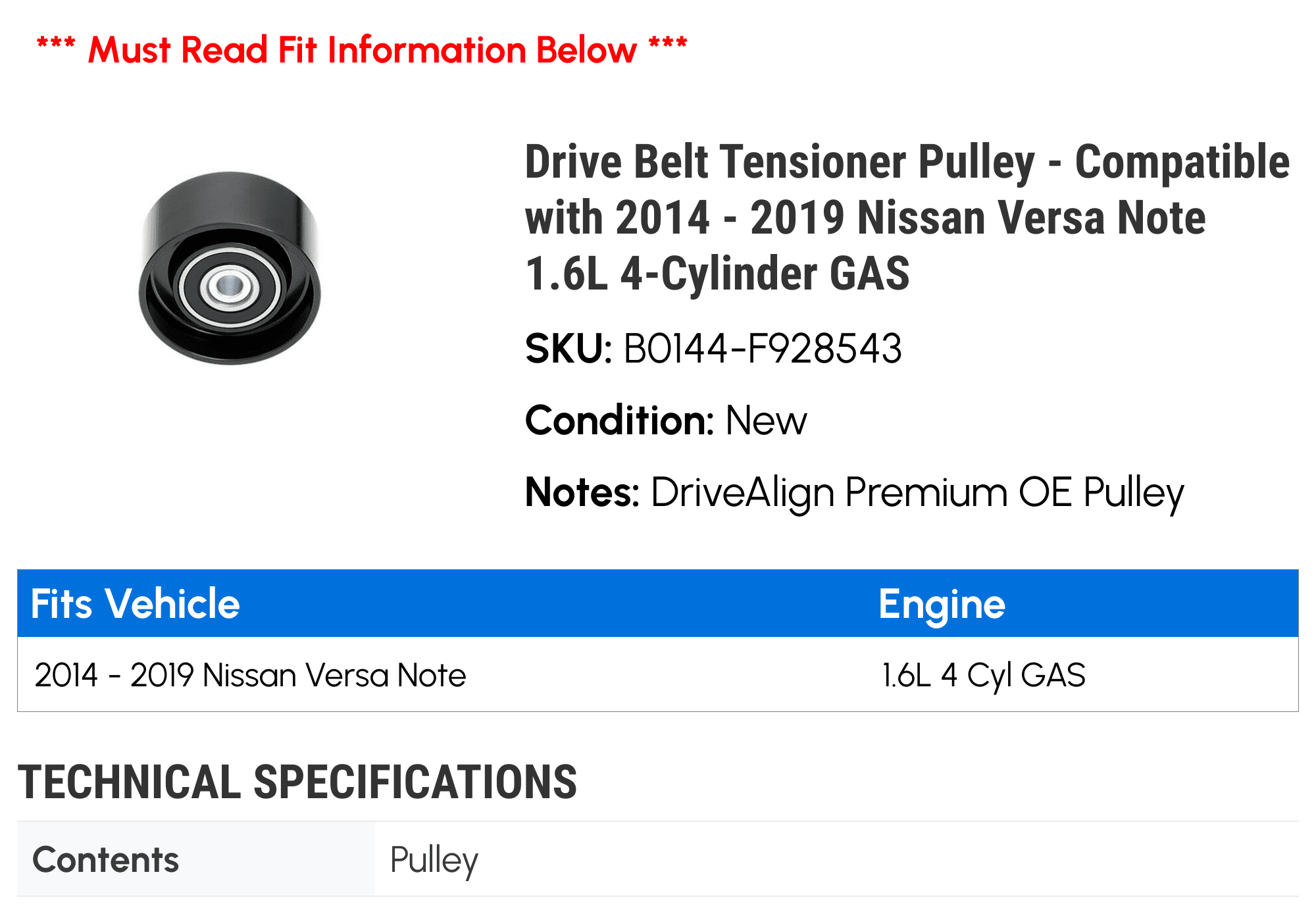This screenshot has width=1316, height=914.
Task: Click the word Compatible in the title
Action: [1182, 162]
